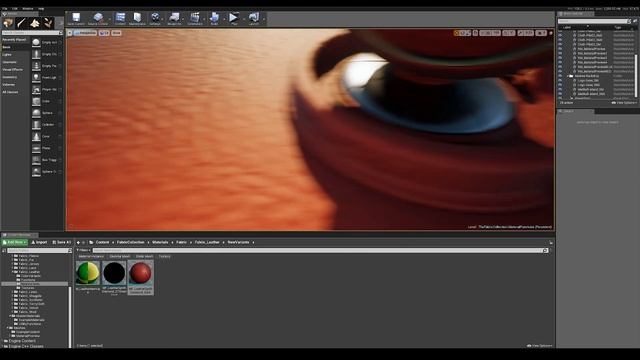Collapse the Fabric_Leather folder tree arrow
640x360 pixels.
coord(13,272)
